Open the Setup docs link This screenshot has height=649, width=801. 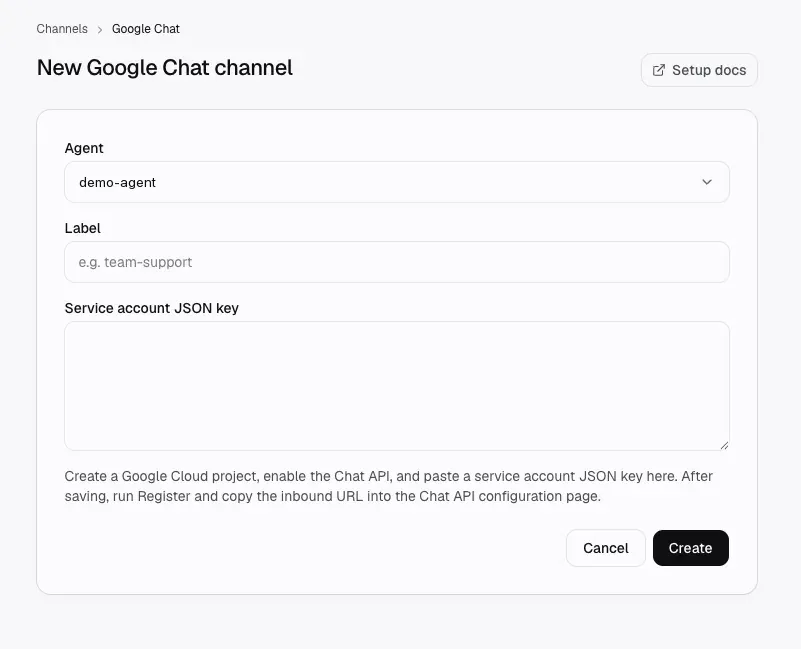pyautogui.click(x=699, y=70)
